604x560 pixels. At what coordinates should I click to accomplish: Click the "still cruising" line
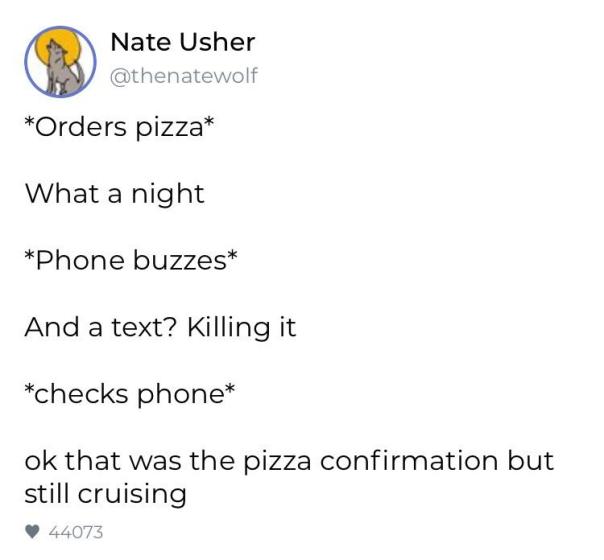click(x=105, y=494)
